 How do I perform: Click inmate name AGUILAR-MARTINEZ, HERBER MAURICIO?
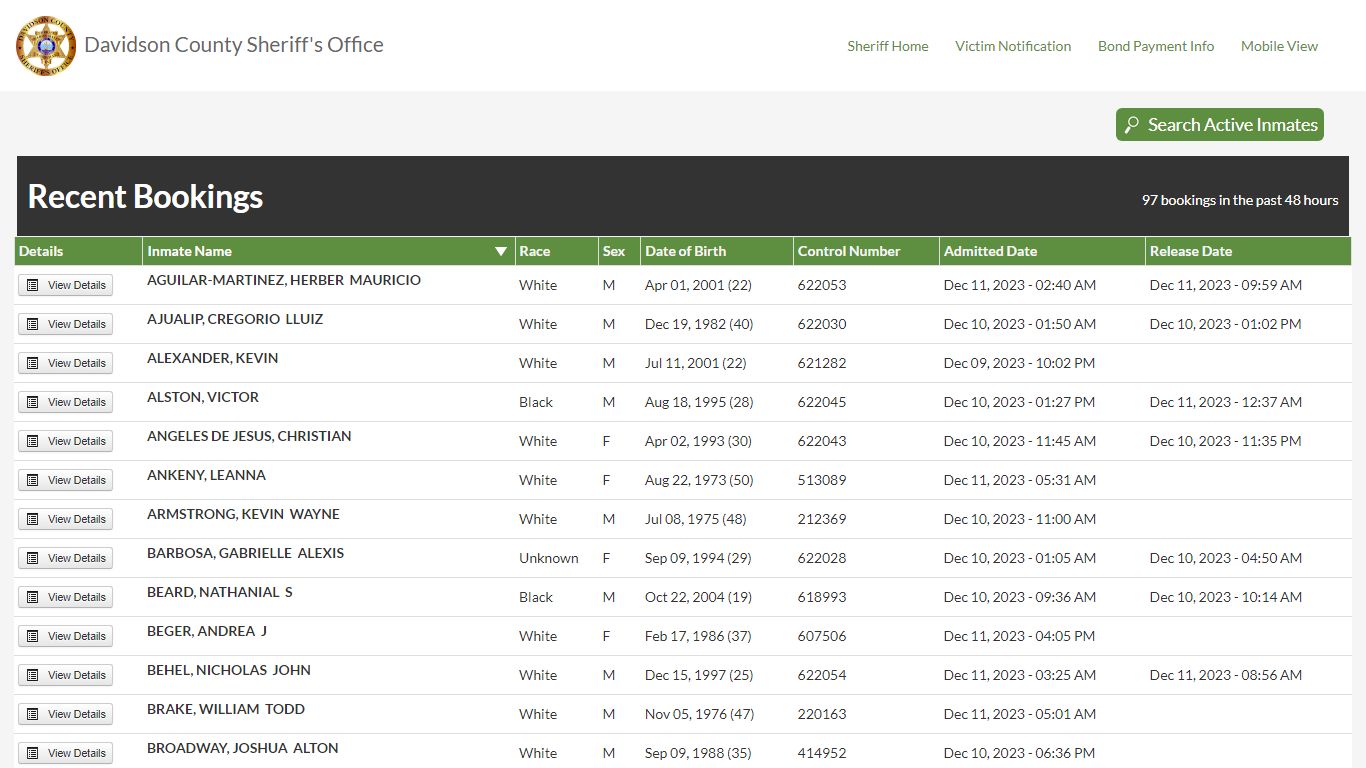point(284,280)
